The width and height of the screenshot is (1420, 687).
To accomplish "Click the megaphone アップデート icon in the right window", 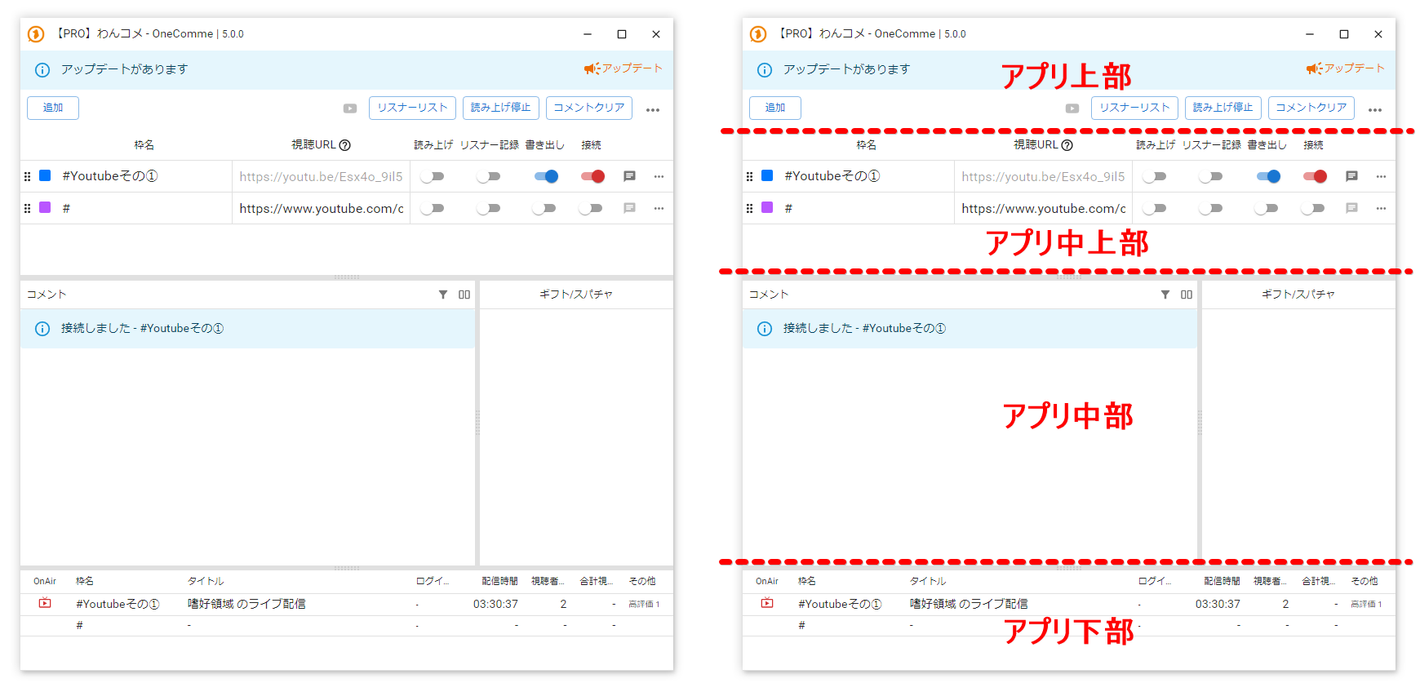I will 1314,69.
